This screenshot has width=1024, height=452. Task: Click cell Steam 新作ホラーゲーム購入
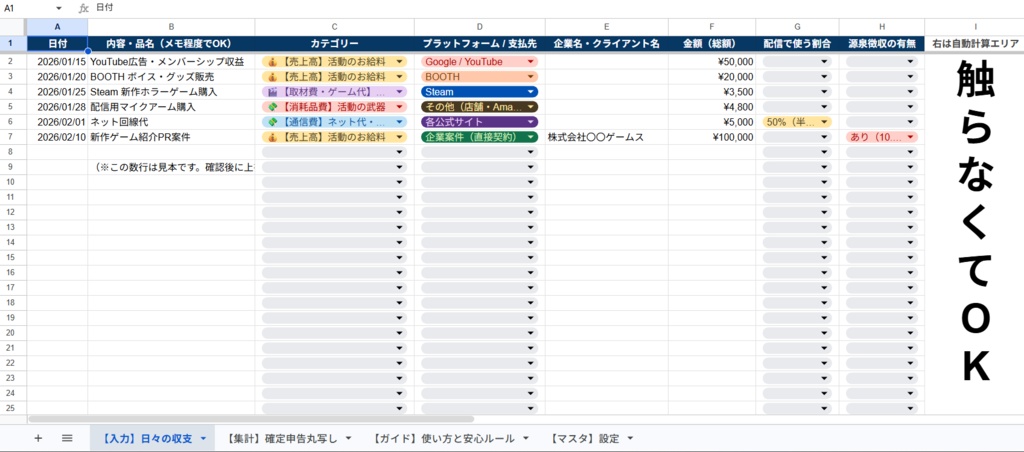171,92
